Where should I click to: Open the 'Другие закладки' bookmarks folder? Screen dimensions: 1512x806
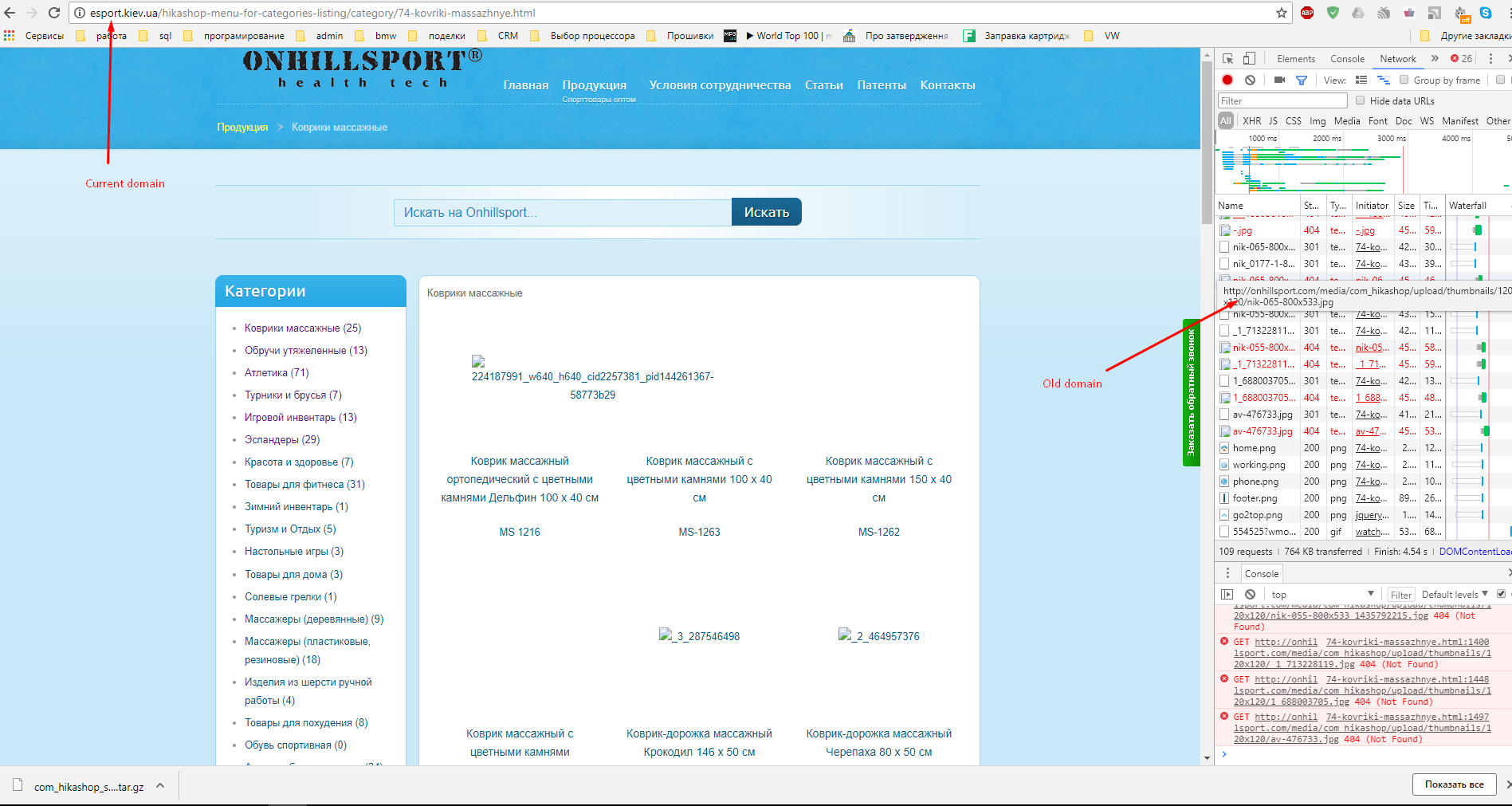point(1466,36)
